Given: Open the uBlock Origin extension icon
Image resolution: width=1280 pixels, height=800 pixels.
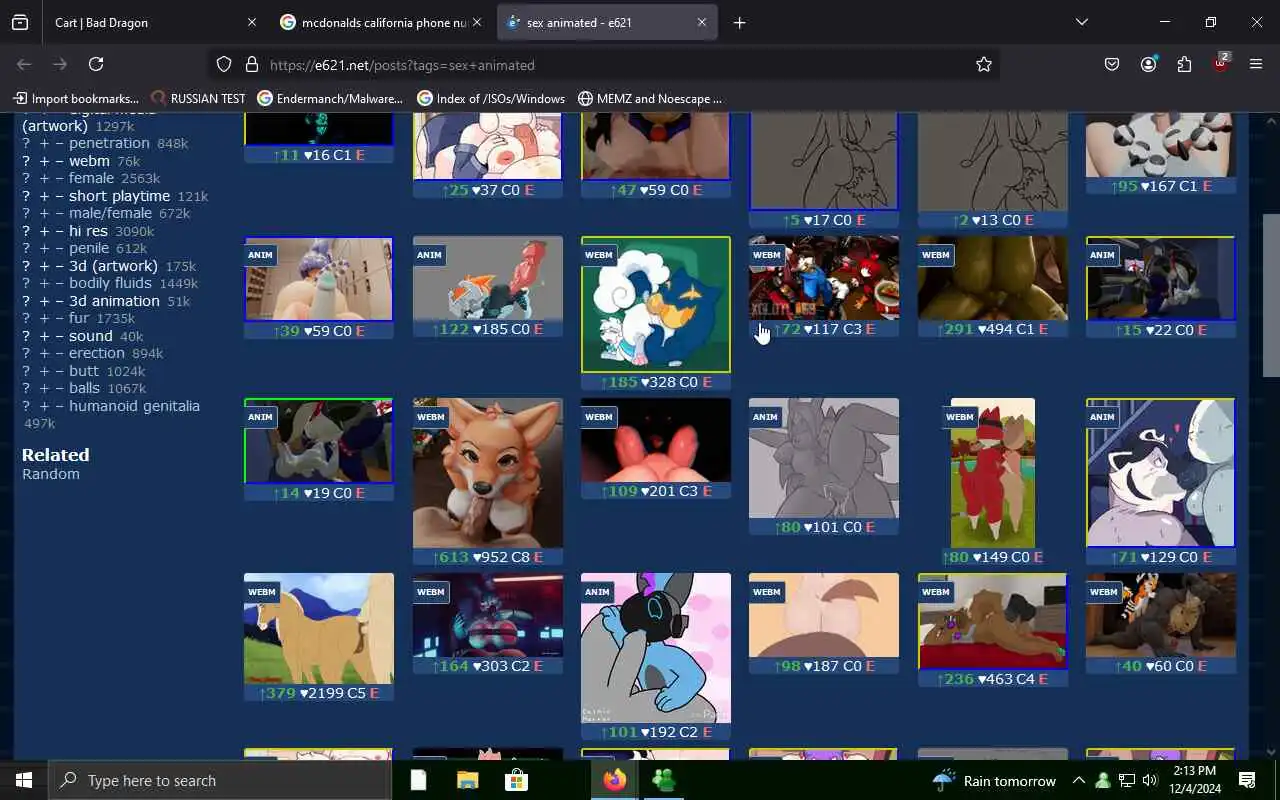Looking at the screenshot, I should (x=1220, y=64).
